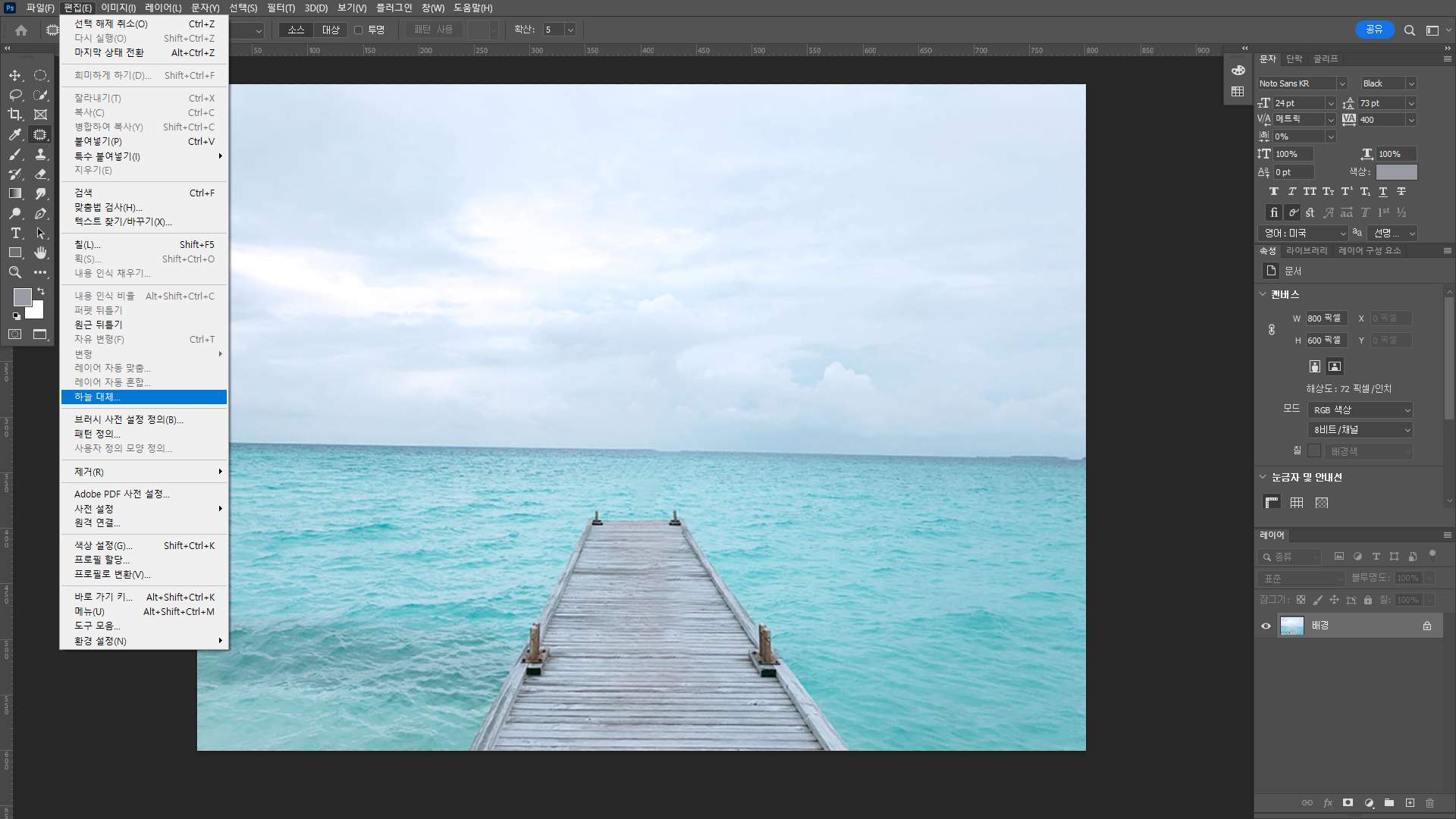This screenshot has height=819, width=1456.
Task: Open the 필터(T) menu
Action: [281, 8]
